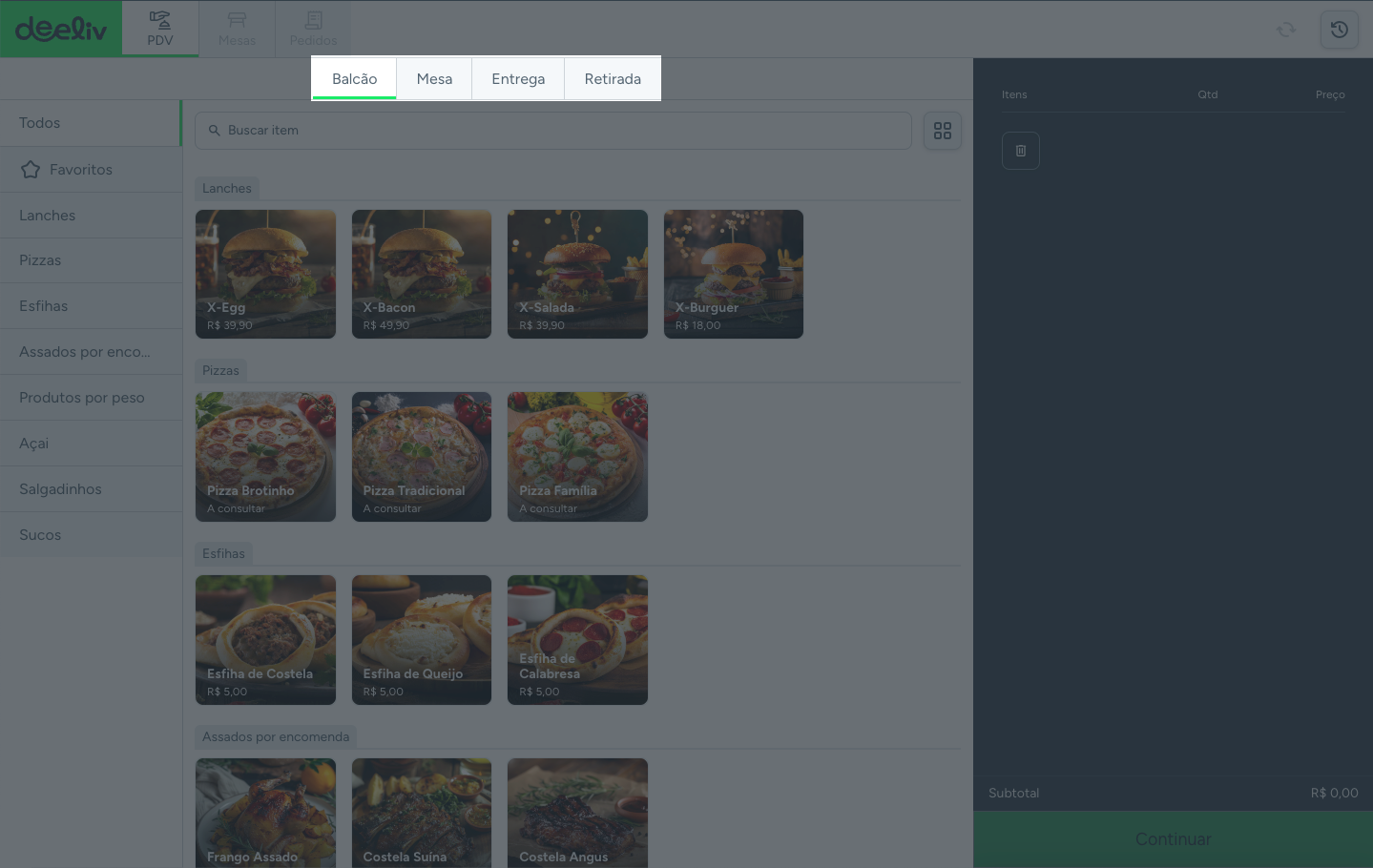This screenshot has height=868, width=1373.
Task: Open the Mesas tables icon
Action: click(x=237, y=20)
